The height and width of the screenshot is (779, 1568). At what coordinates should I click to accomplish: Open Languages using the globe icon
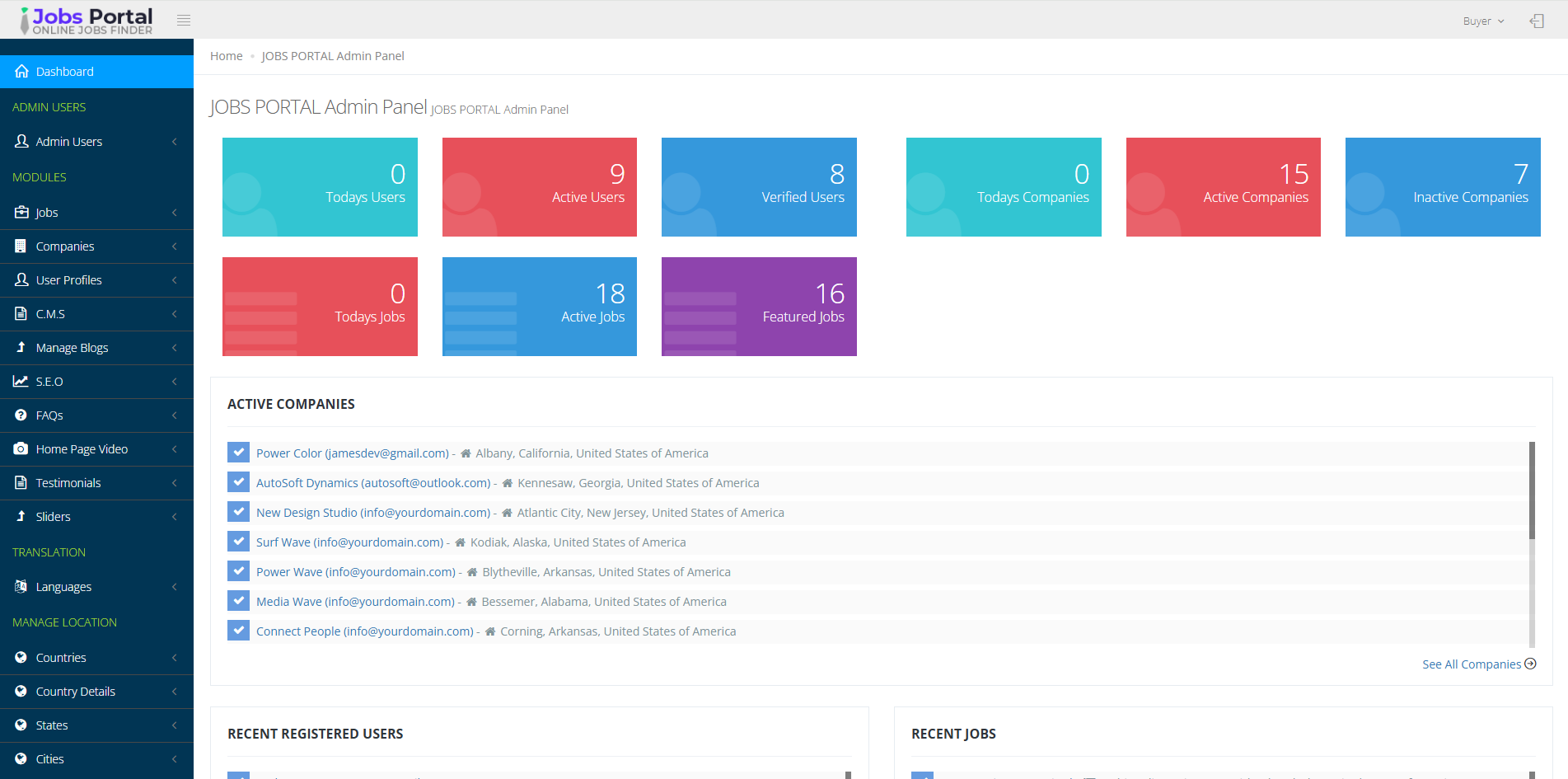(x=21, y=586)
